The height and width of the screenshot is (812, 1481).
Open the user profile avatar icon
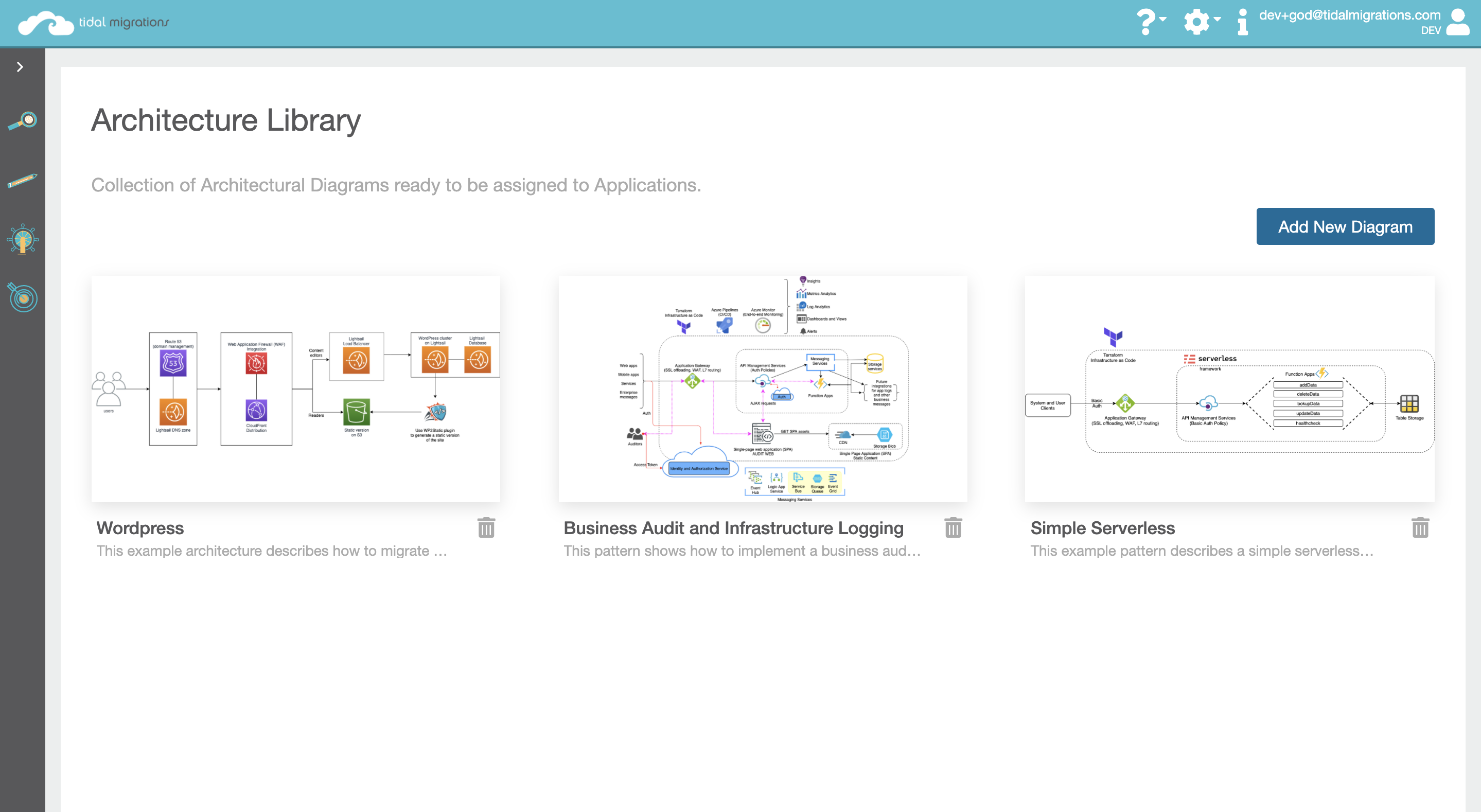(1458, 22)
